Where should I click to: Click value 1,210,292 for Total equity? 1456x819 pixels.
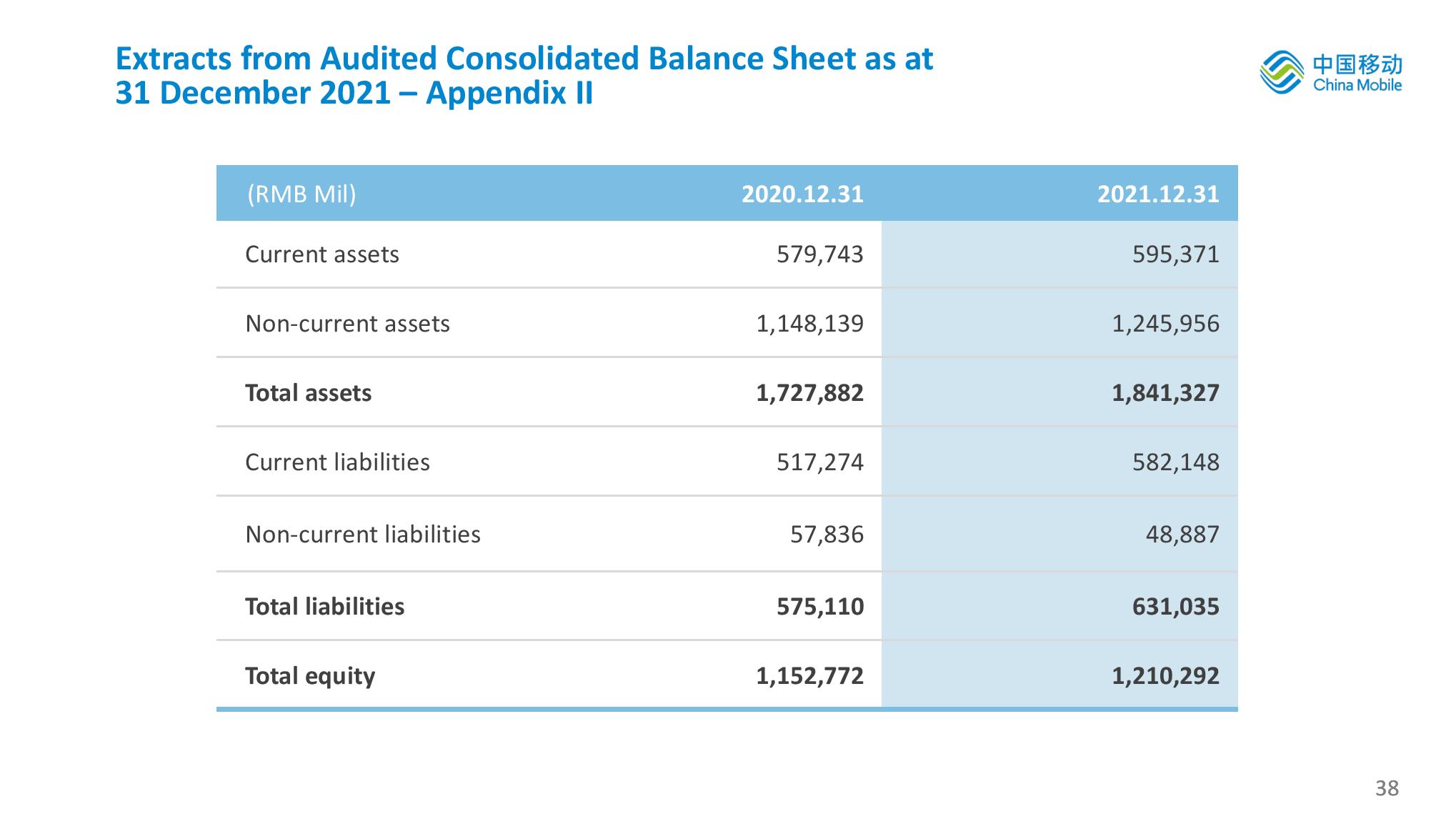[x=1166, y=676]
